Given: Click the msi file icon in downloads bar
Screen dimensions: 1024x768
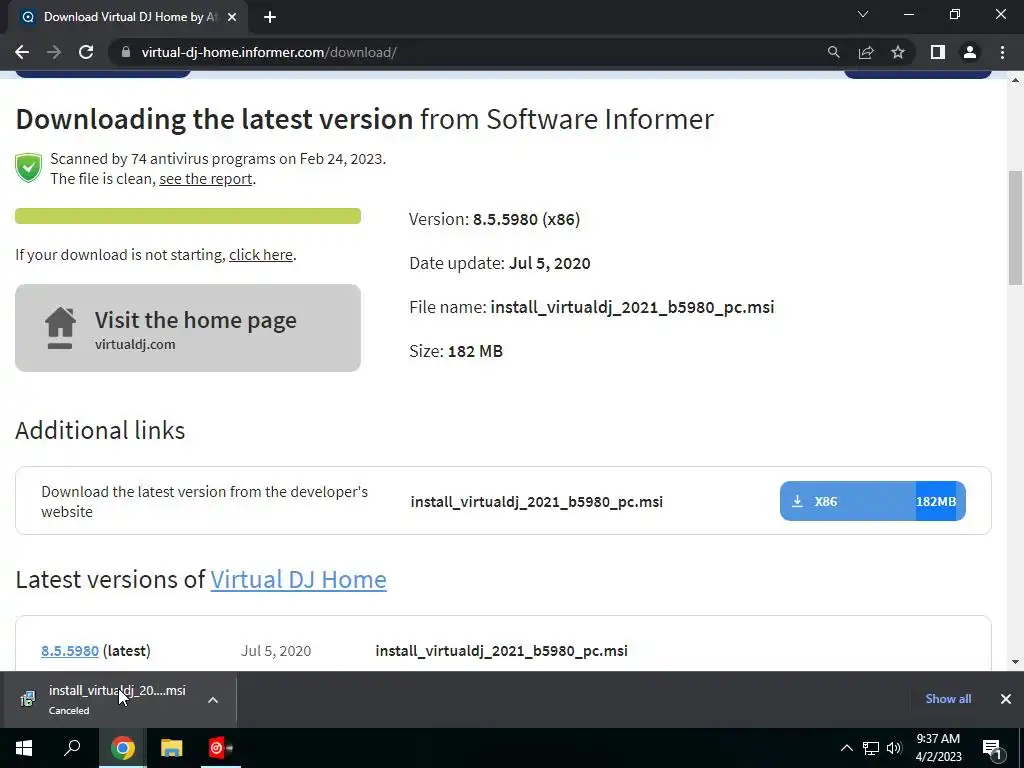Looking at the screenshot, I should [27, 699].
